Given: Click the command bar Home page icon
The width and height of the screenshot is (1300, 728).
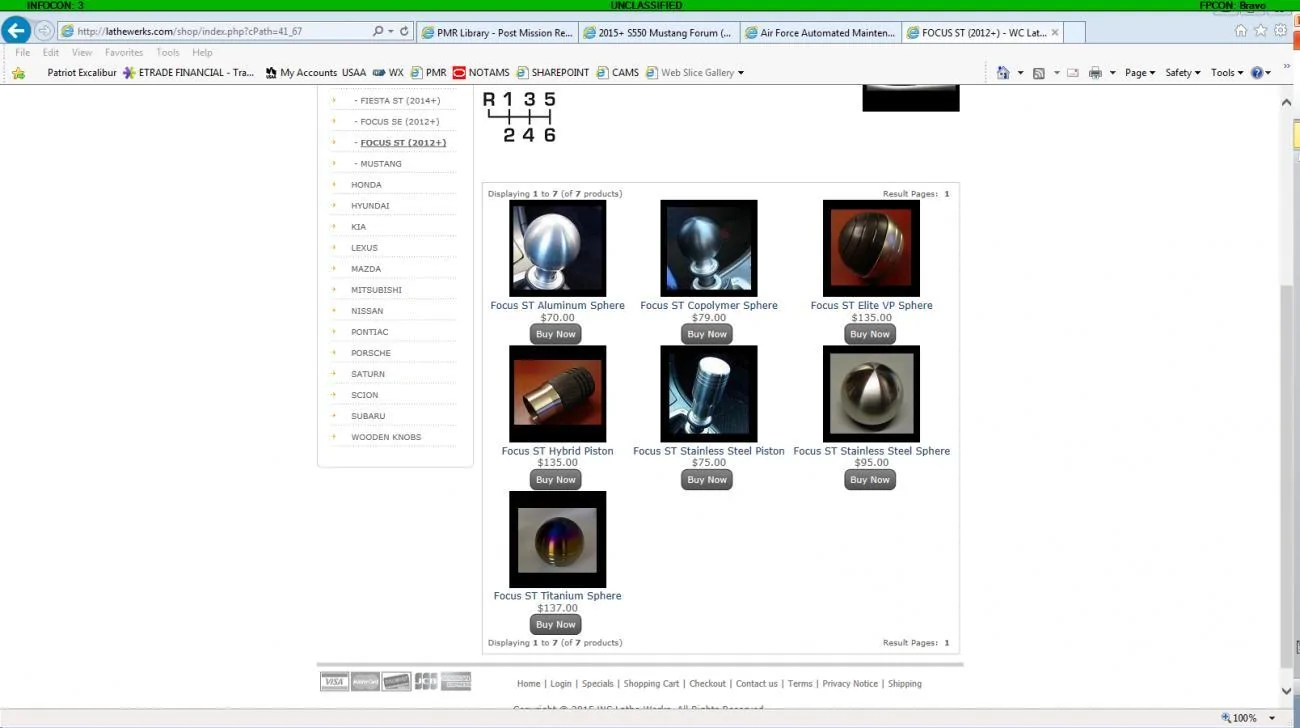Looking at the screenshot, I should (1003, 73).
